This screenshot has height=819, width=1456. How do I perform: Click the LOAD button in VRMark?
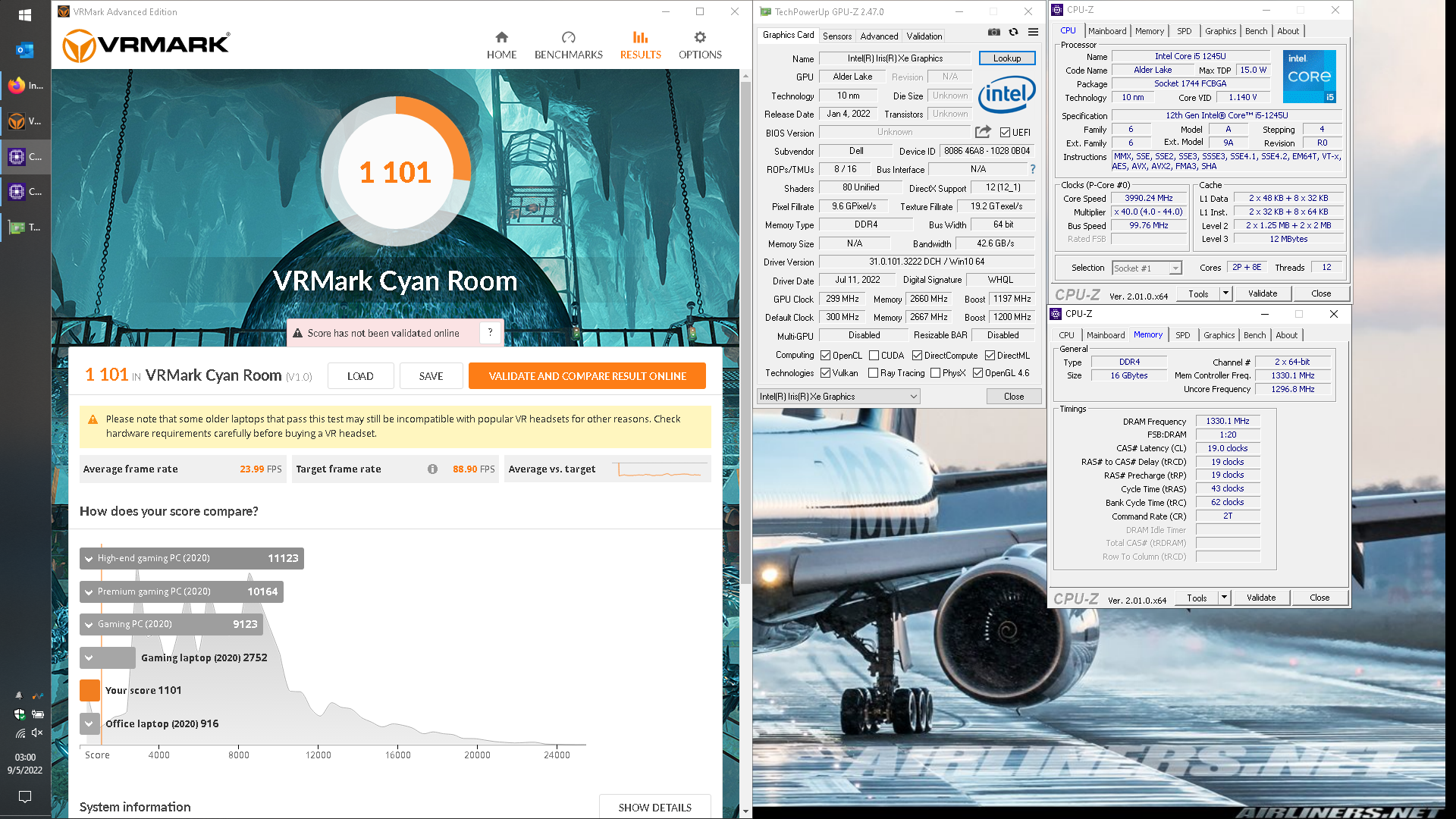click(x=360, y=375)
